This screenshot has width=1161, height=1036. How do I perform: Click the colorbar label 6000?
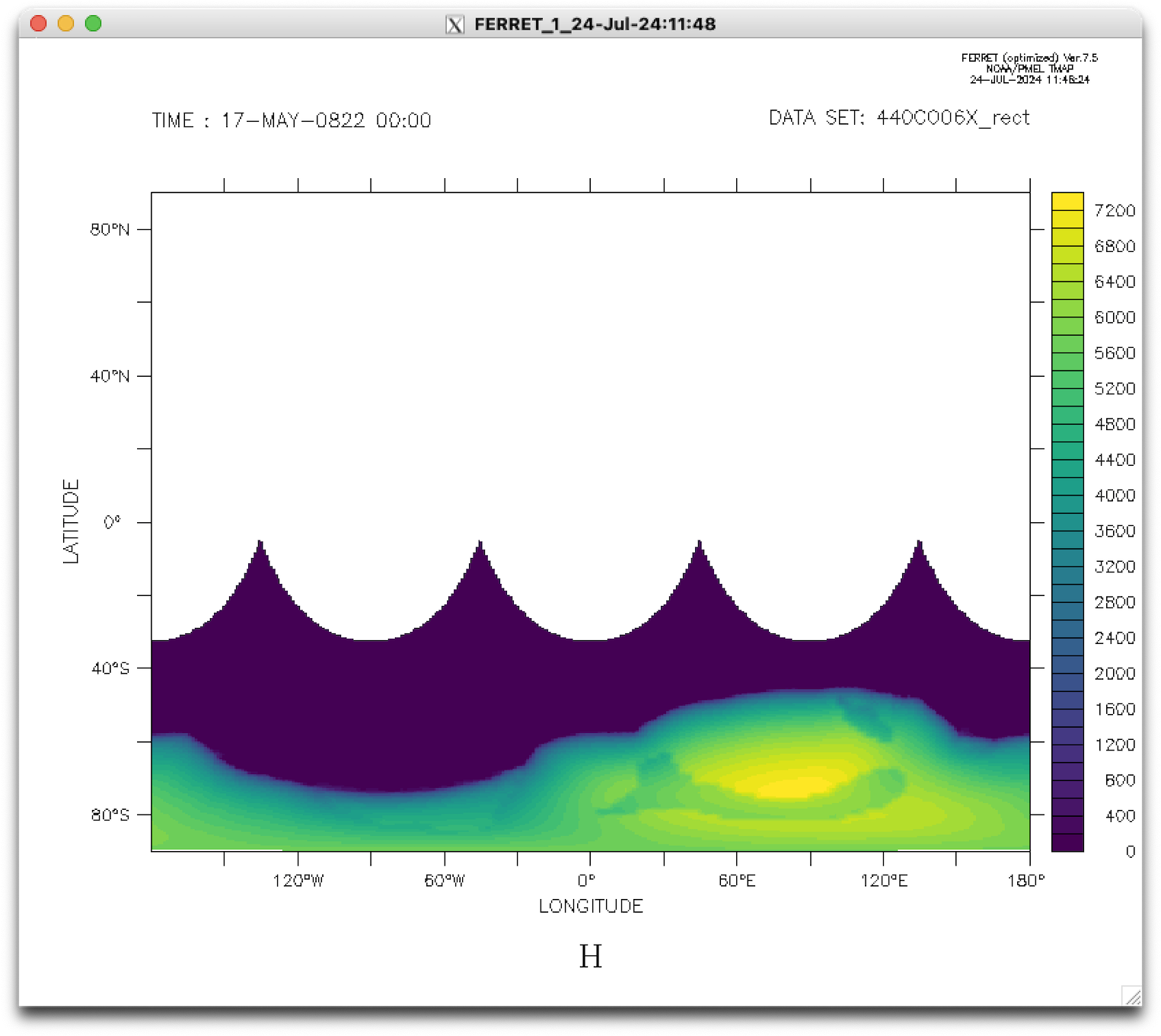pos(1115,317)
